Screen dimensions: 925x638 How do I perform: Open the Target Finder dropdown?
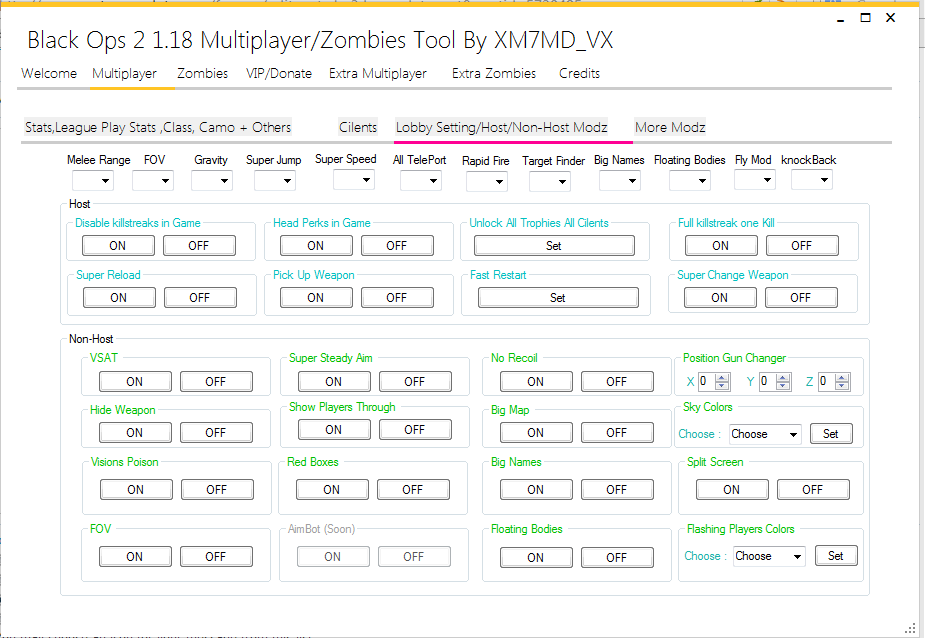tap(550, 182)
